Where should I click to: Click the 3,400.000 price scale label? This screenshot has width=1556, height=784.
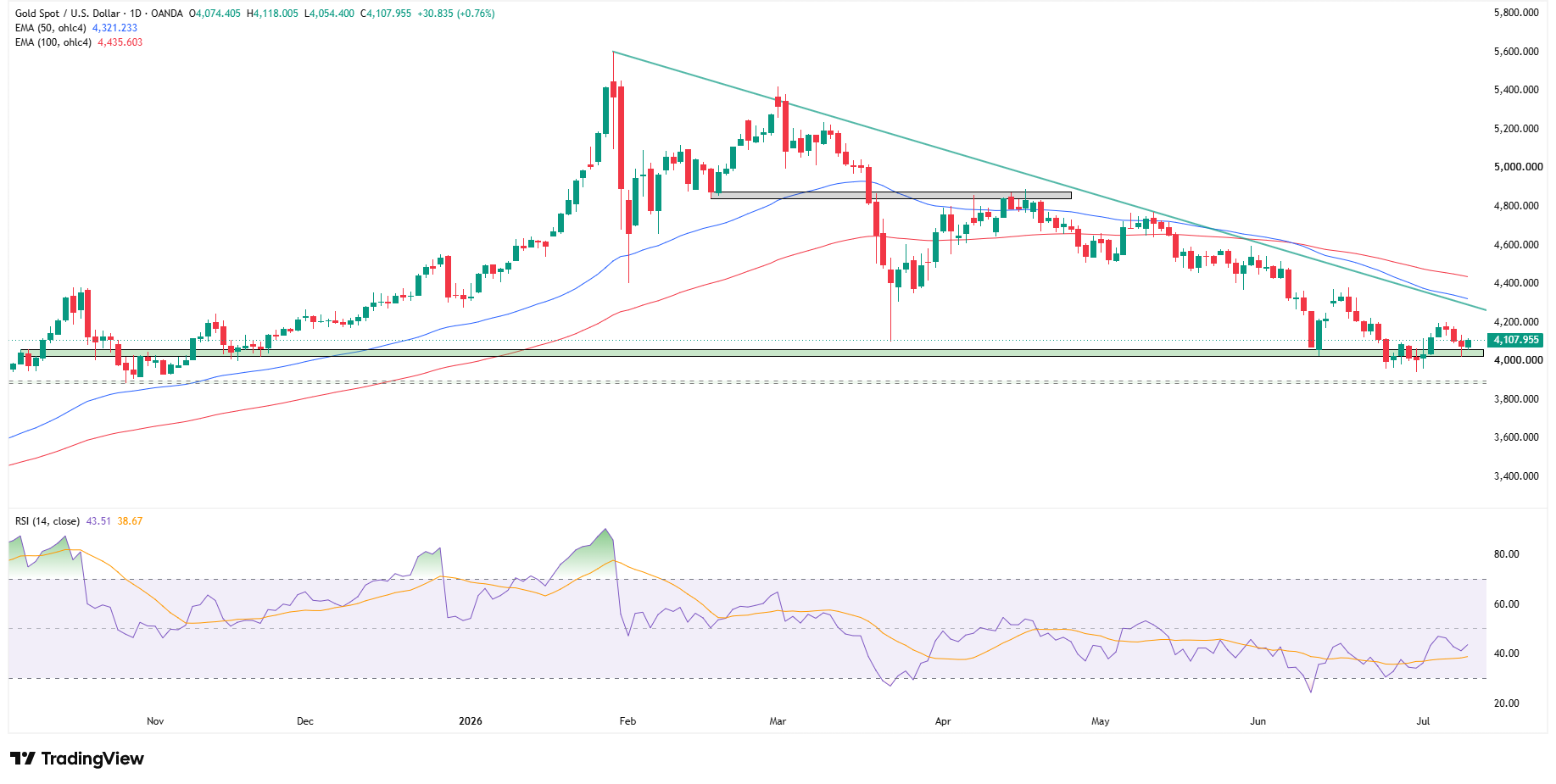click(x=1516, y=476)
